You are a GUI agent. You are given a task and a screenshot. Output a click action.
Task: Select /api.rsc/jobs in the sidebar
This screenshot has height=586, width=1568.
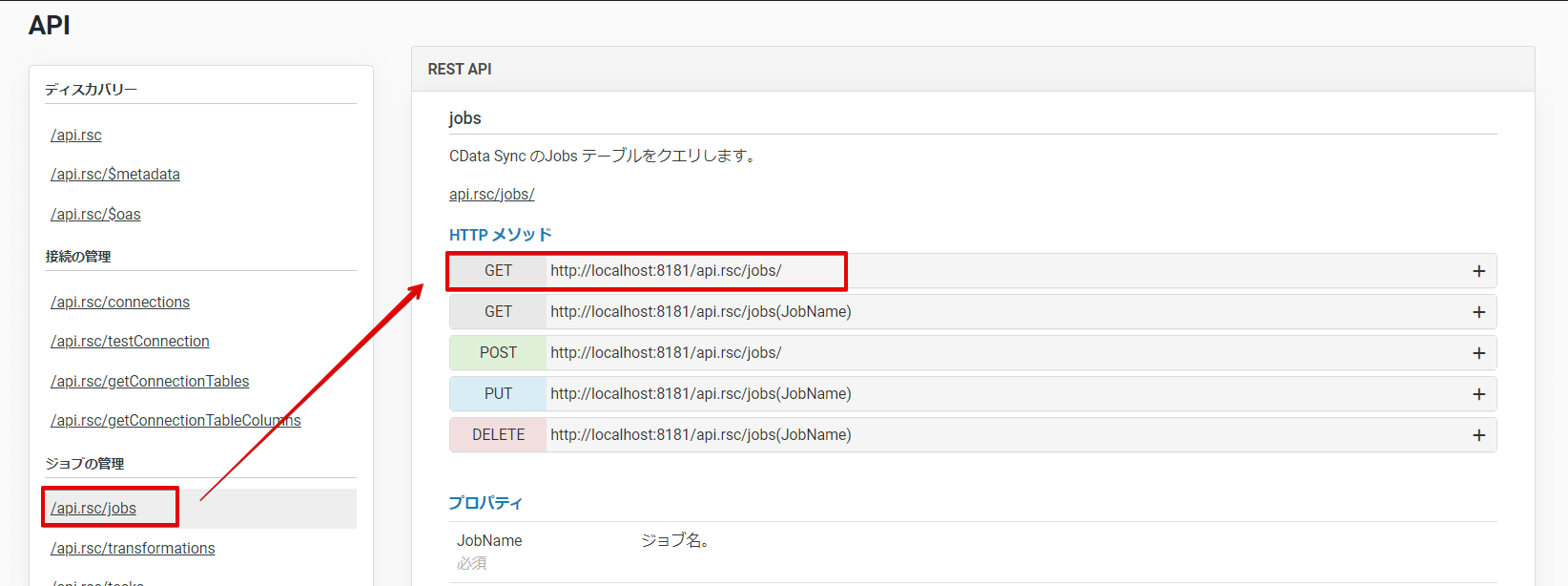[x=93, y=509]
